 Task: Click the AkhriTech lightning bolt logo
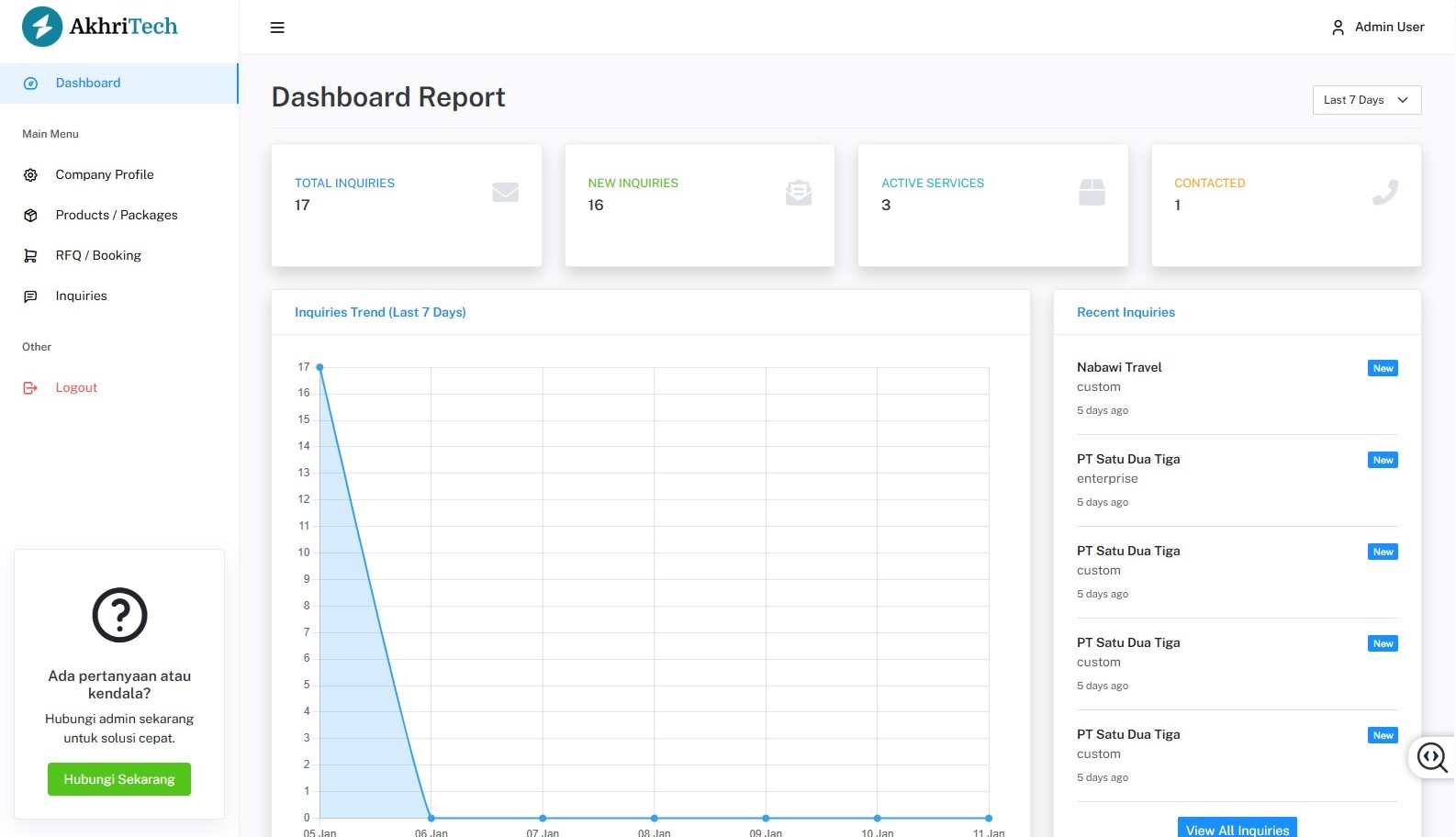click(42, 27)
